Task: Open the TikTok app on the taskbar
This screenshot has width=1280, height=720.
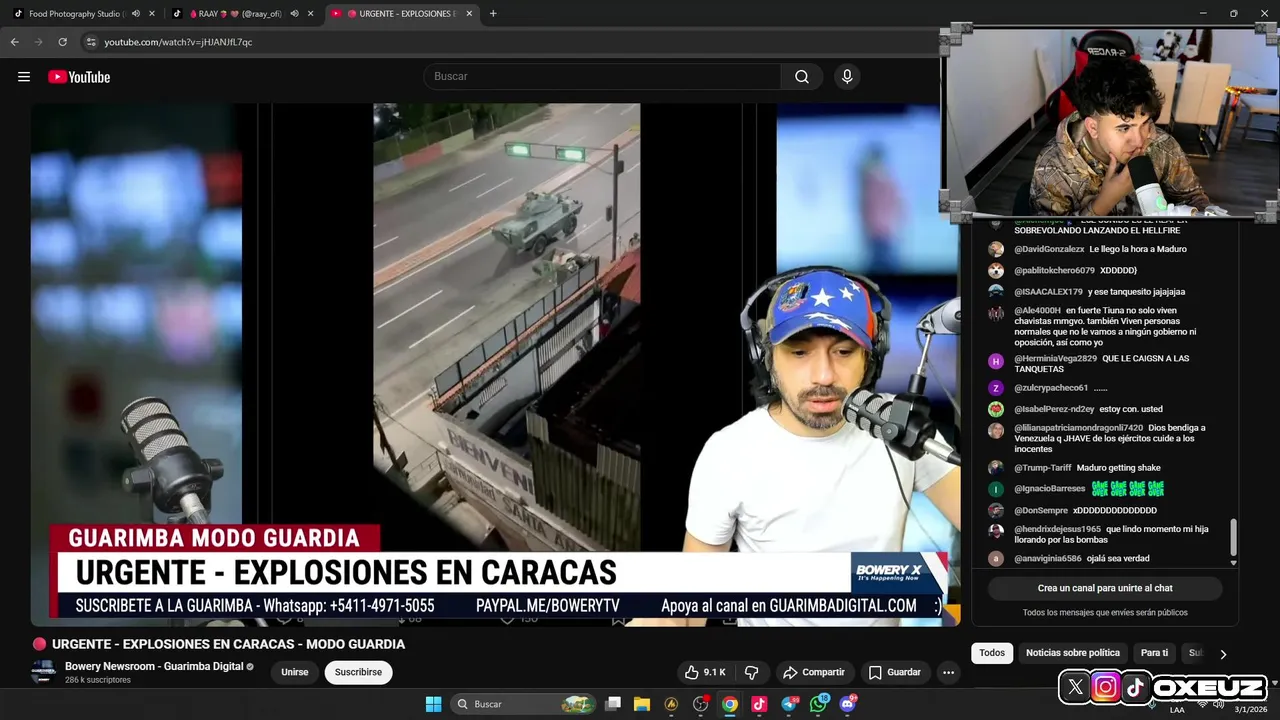Action: [x=759, y=704]
